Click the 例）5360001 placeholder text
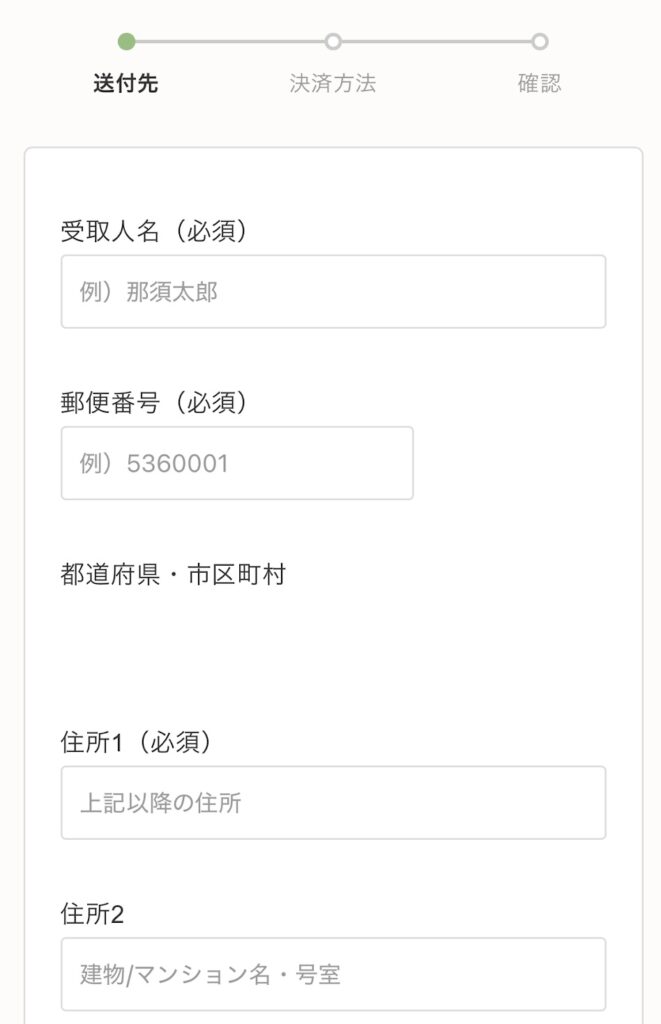This screenshot has width=661, height=1024. pos(154,463)
